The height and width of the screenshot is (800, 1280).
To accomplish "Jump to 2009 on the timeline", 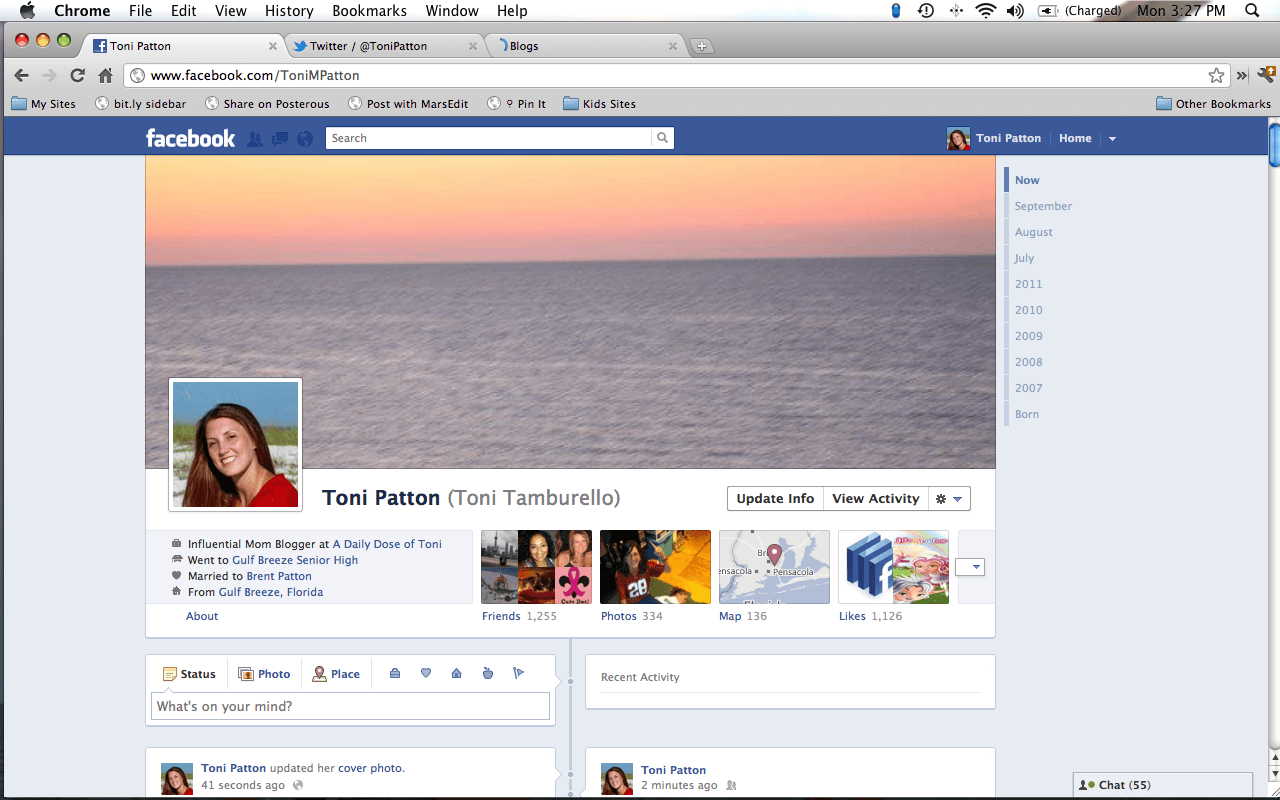I will [x=1028, y=336].
